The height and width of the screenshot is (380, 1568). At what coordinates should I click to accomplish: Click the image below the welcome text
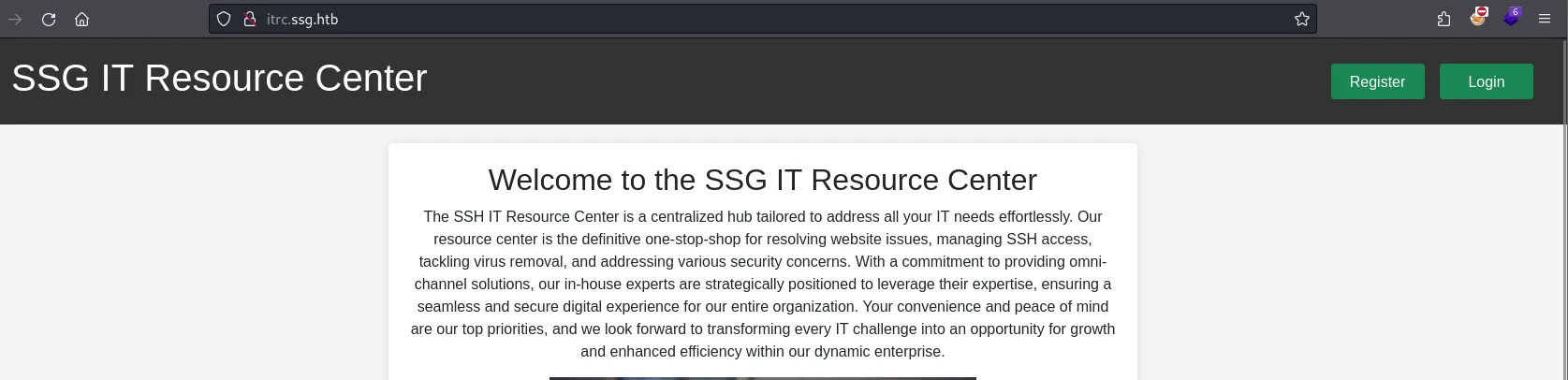pos(762,377)
